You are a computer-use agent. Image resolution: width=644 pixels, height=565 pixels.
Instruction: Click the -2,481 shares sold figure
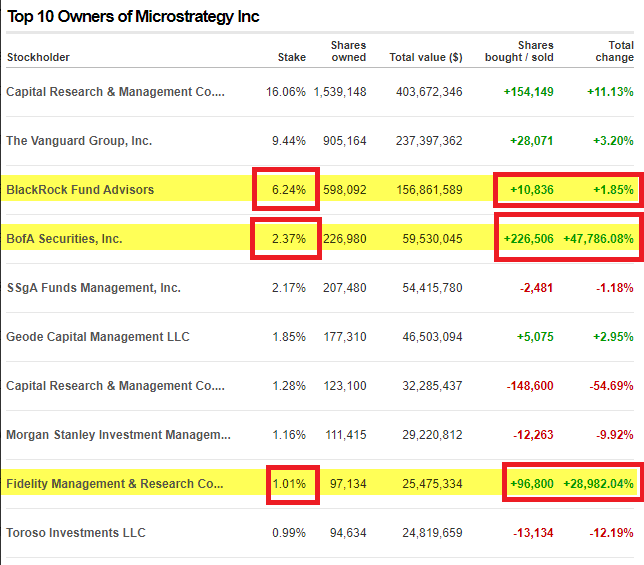tap(537, 288)
